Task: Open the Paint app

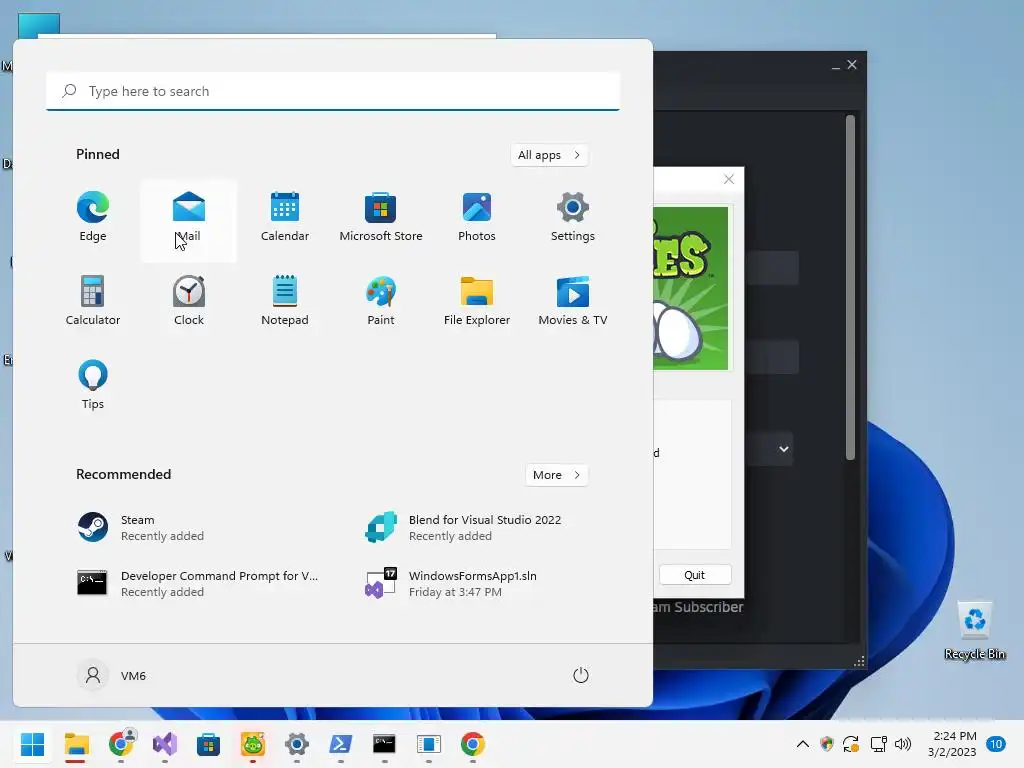Action: 381,301
